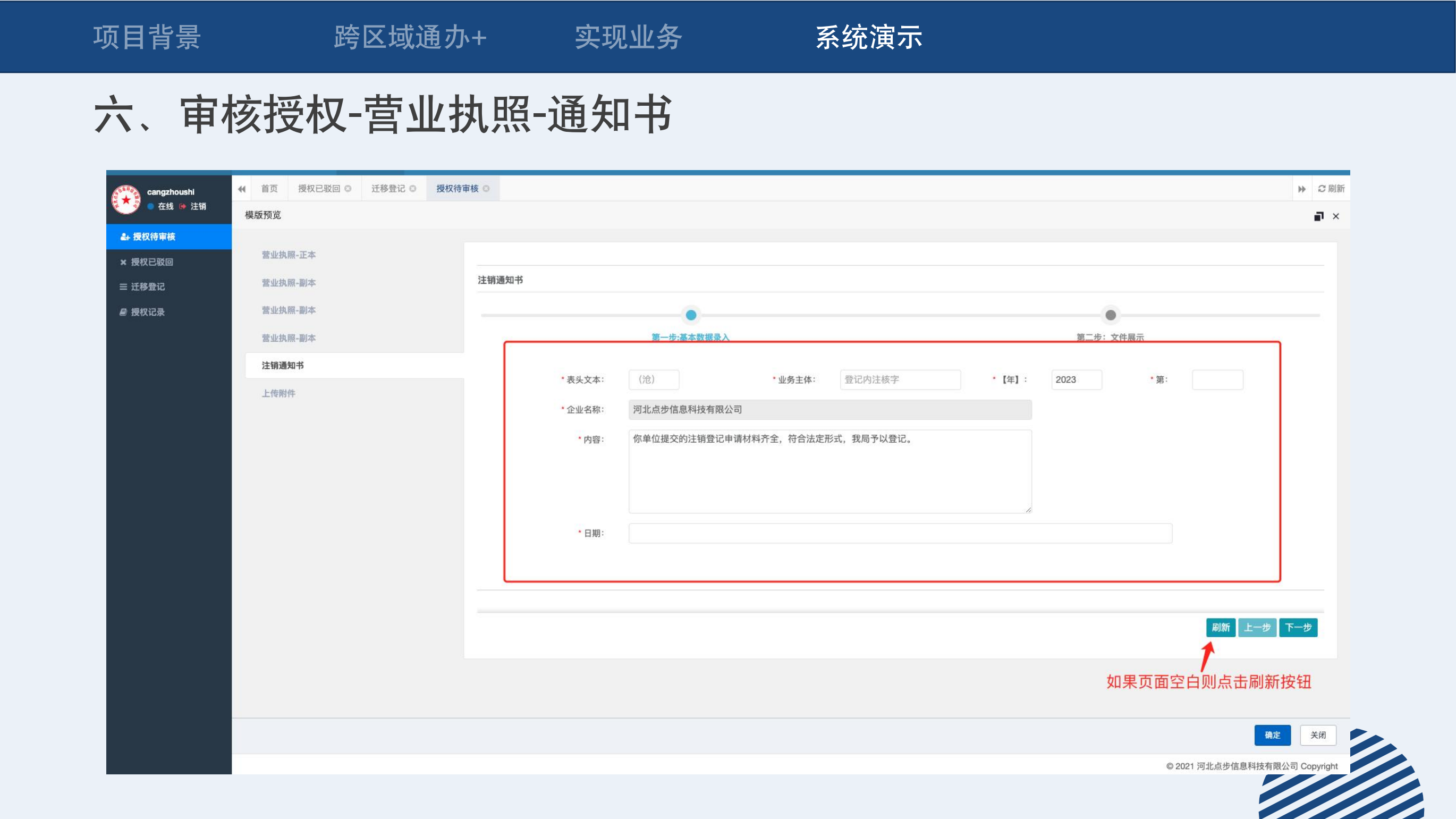
Task: Click the 注销 logout icon in sidebar
Action: (x=183, y=206)
